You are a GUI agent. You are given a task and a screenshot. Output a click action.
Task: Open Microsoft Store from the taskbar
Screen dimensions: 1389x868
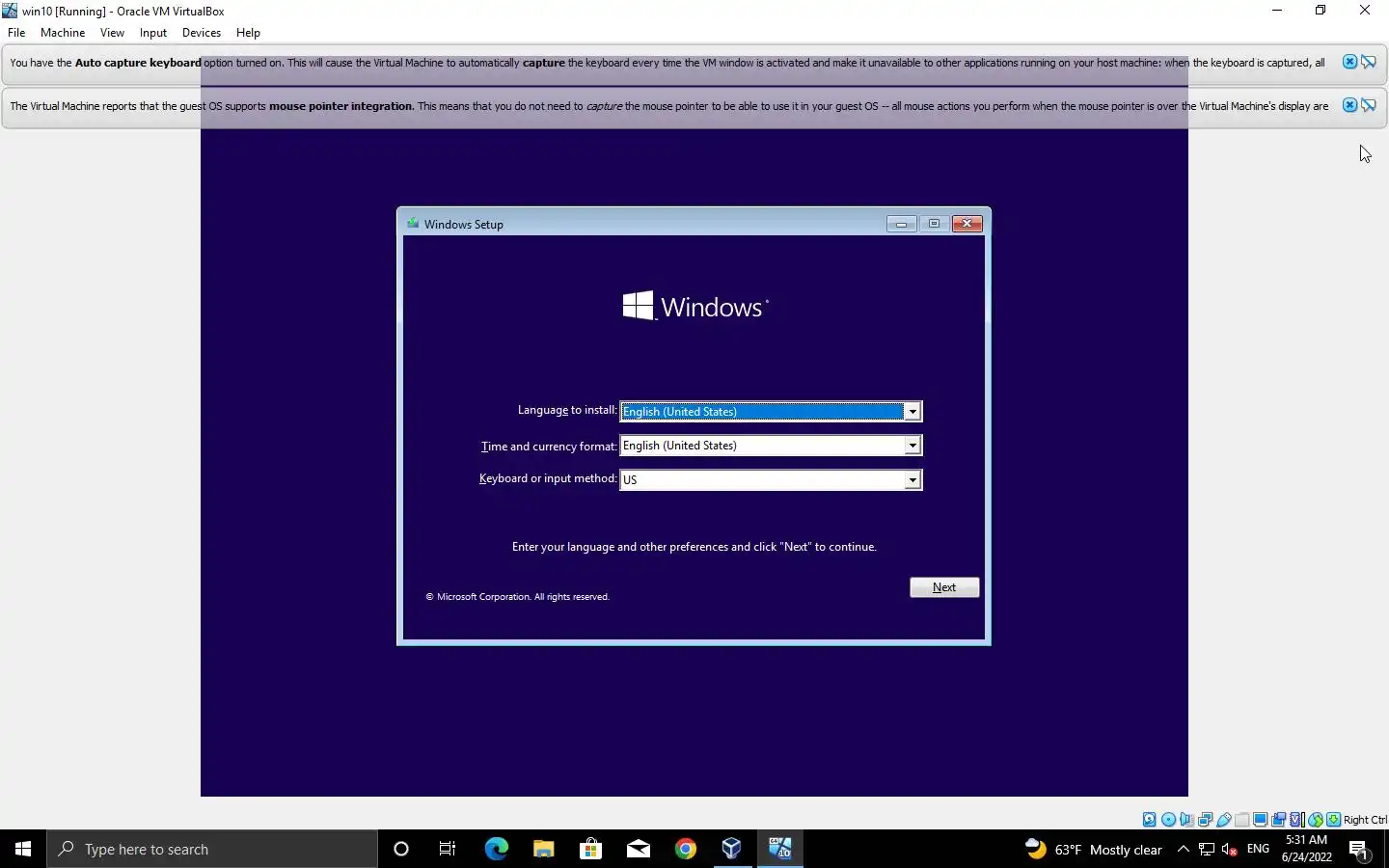pos(590,849)
